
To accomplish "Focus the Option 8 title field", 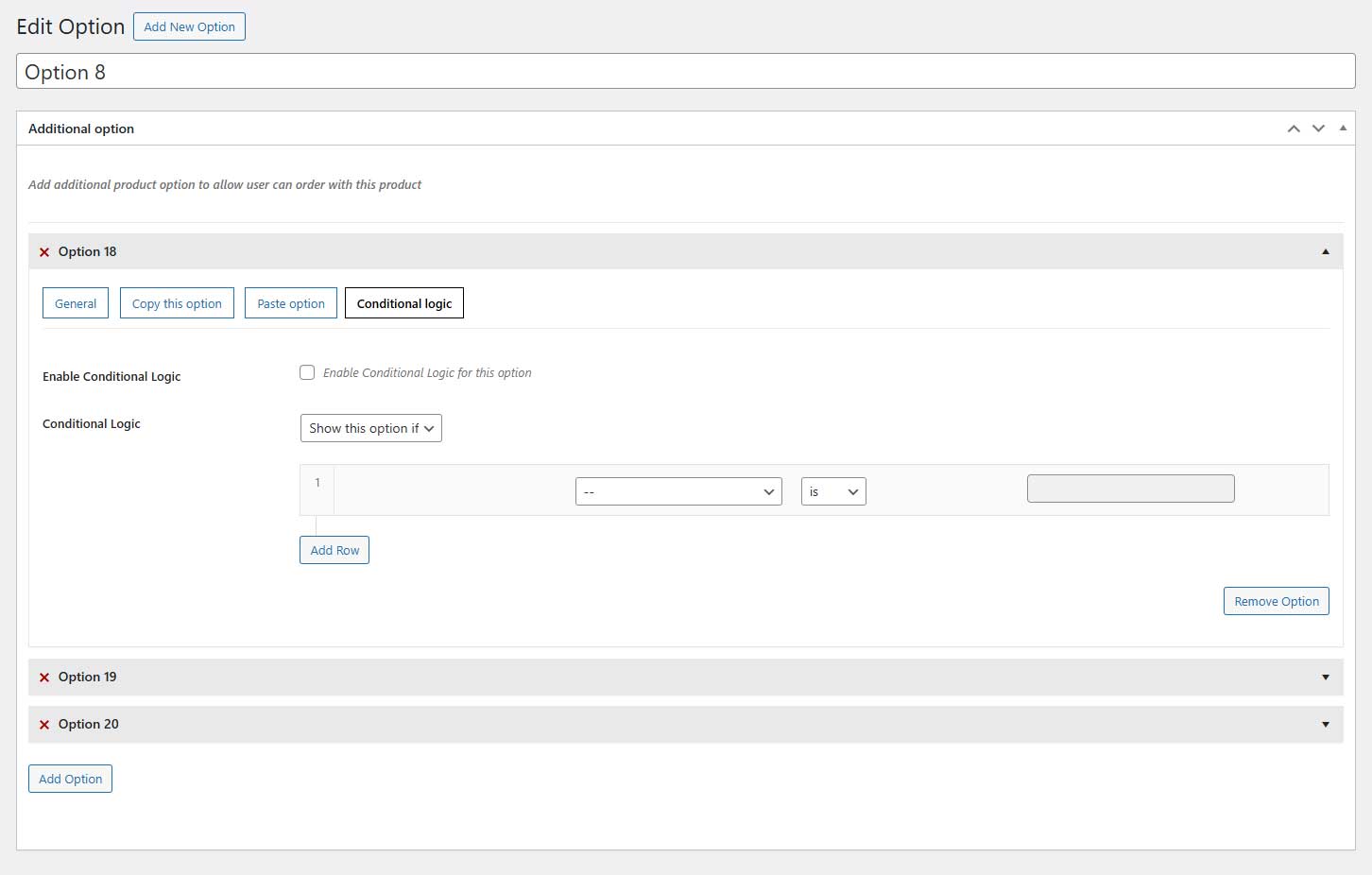I will point(686,72).
